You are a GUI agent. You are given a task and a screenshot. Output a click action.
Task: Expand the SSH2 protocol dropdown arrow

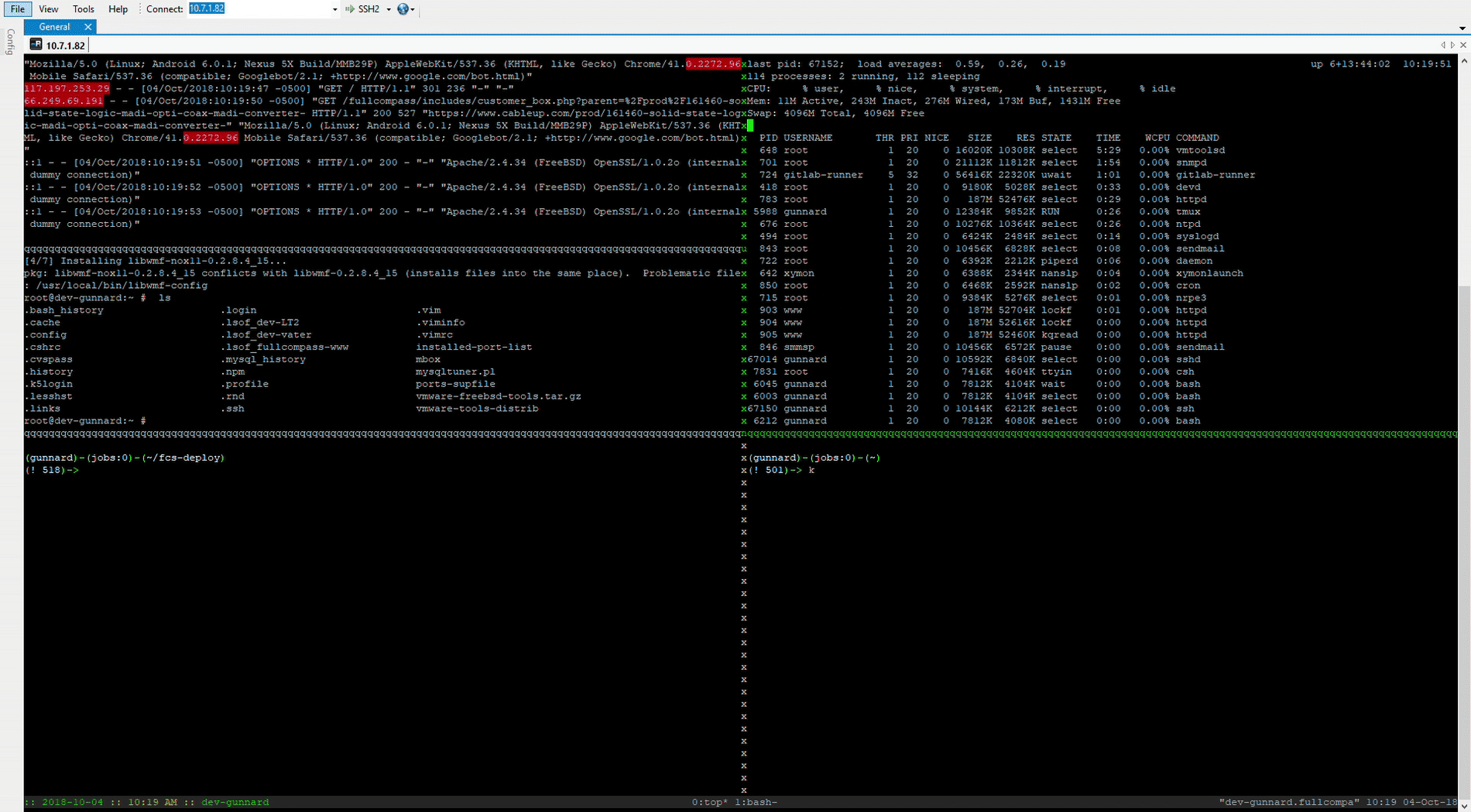[x=389, y=9]
